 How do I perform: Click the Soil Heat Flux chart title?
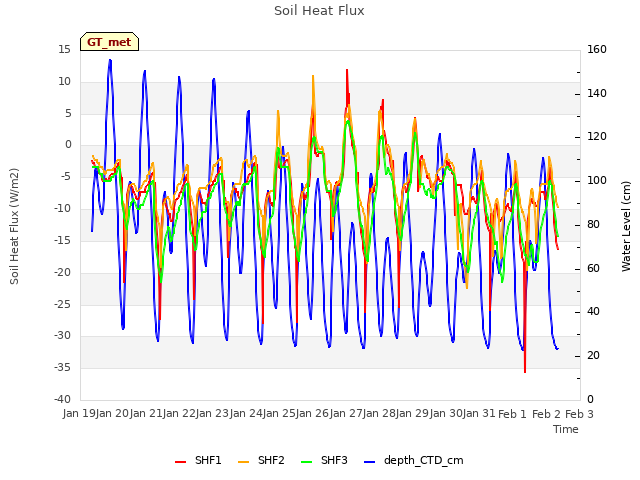coord(319,11)
